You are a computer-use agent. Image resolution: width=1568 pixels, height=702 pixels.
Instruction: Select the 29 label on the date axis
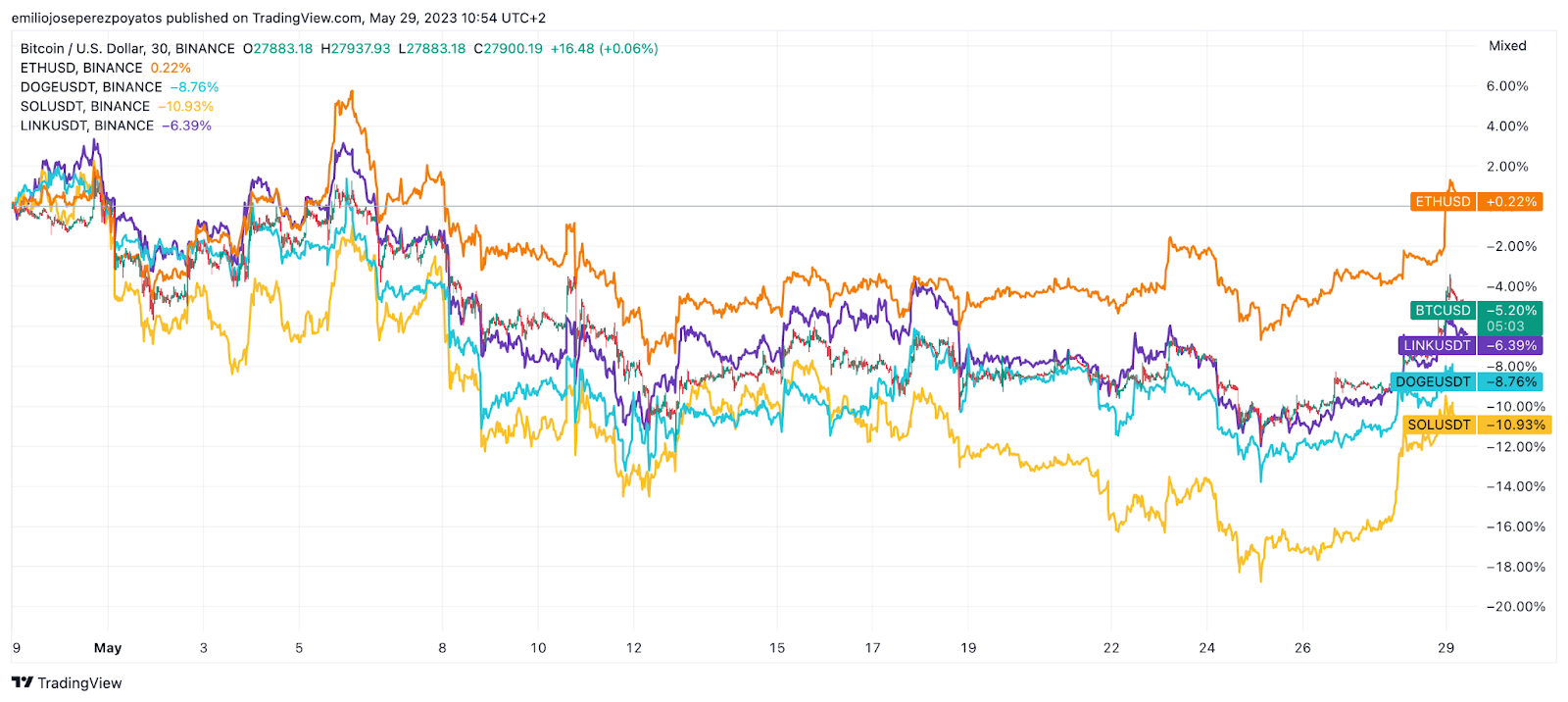(1445, 648)
